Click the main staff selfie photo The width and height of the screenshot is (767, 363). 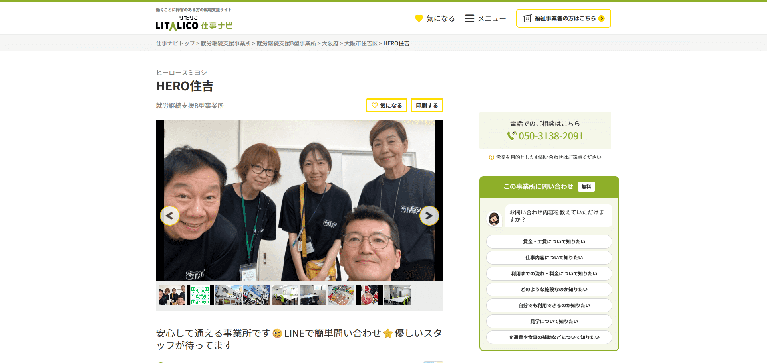click(299, 201)
